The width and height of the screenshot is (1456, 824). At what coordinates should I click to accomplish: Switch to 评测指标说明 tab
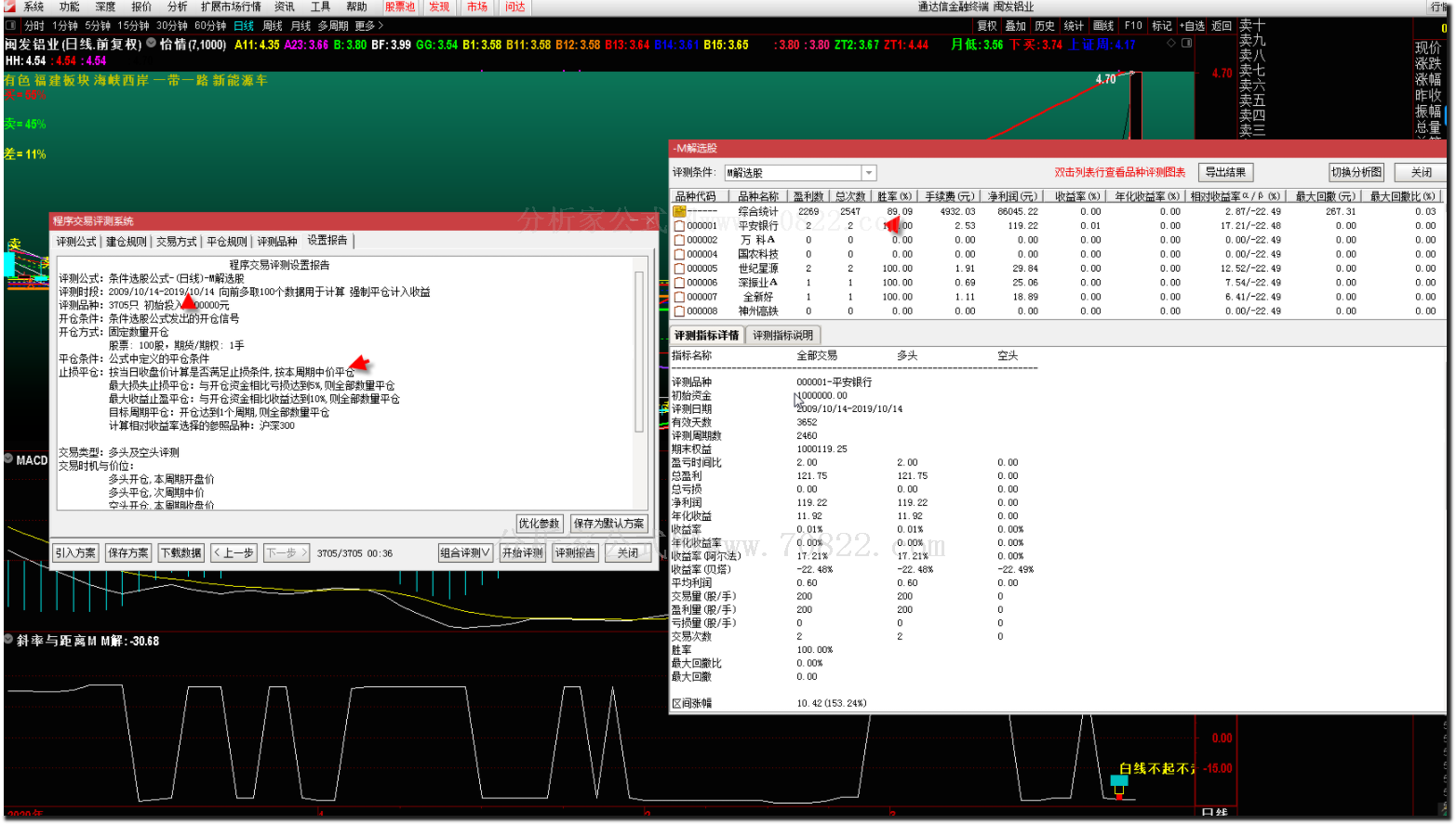(x=782, y=335)
